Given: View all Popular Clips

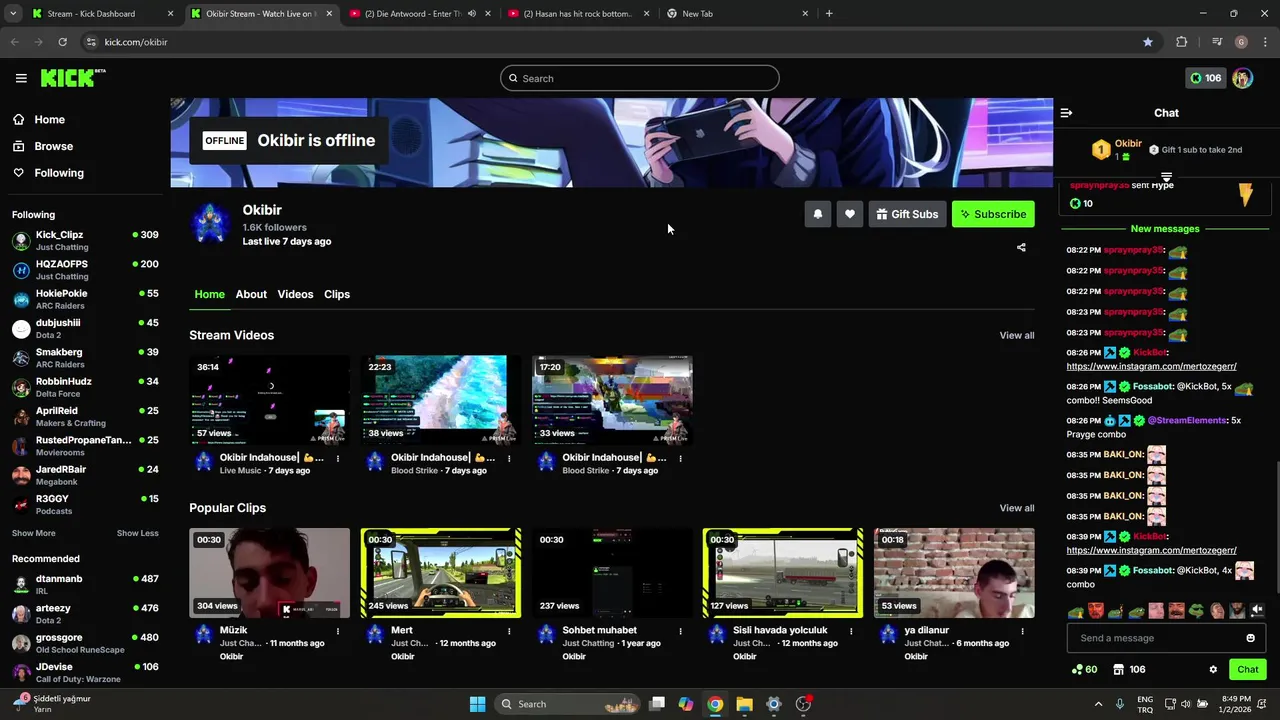Looking at the screenshot, I should click(1017, 508).
